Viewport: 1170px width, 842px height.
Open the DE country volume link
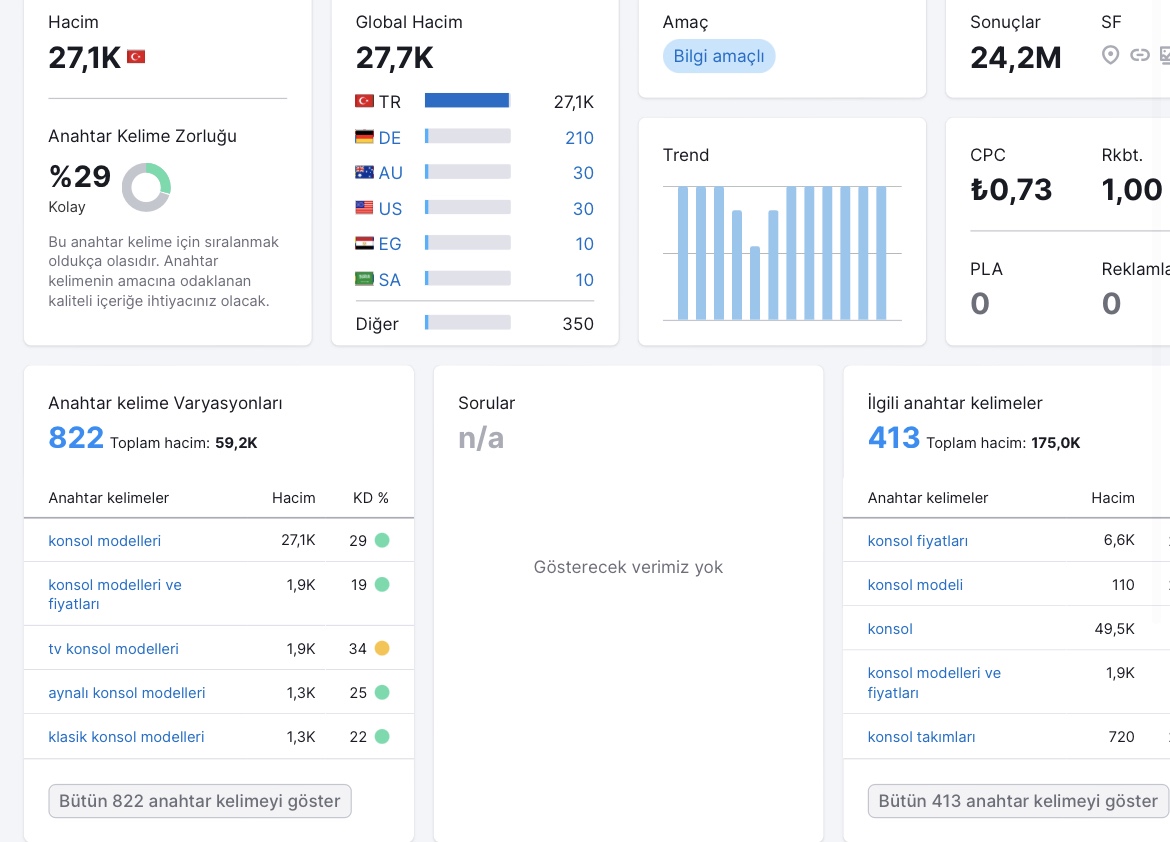[x=579, y=138]
